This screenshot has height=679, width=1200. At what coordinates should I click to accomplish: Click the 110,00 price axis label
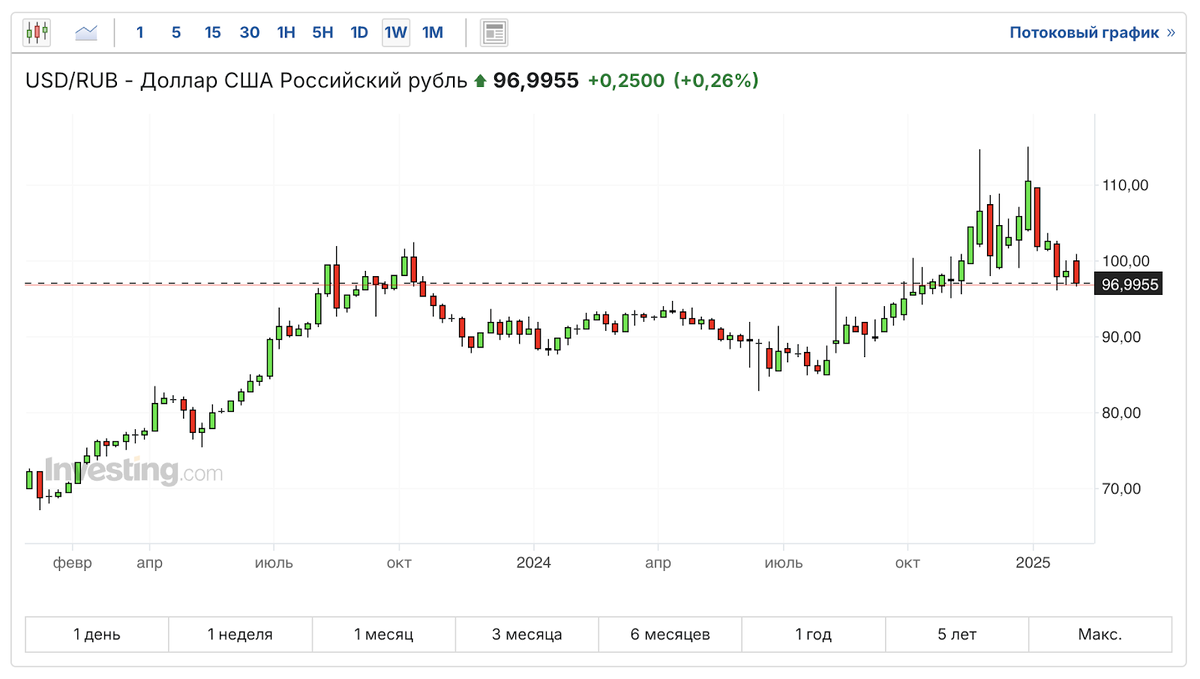click(1125, 185)
